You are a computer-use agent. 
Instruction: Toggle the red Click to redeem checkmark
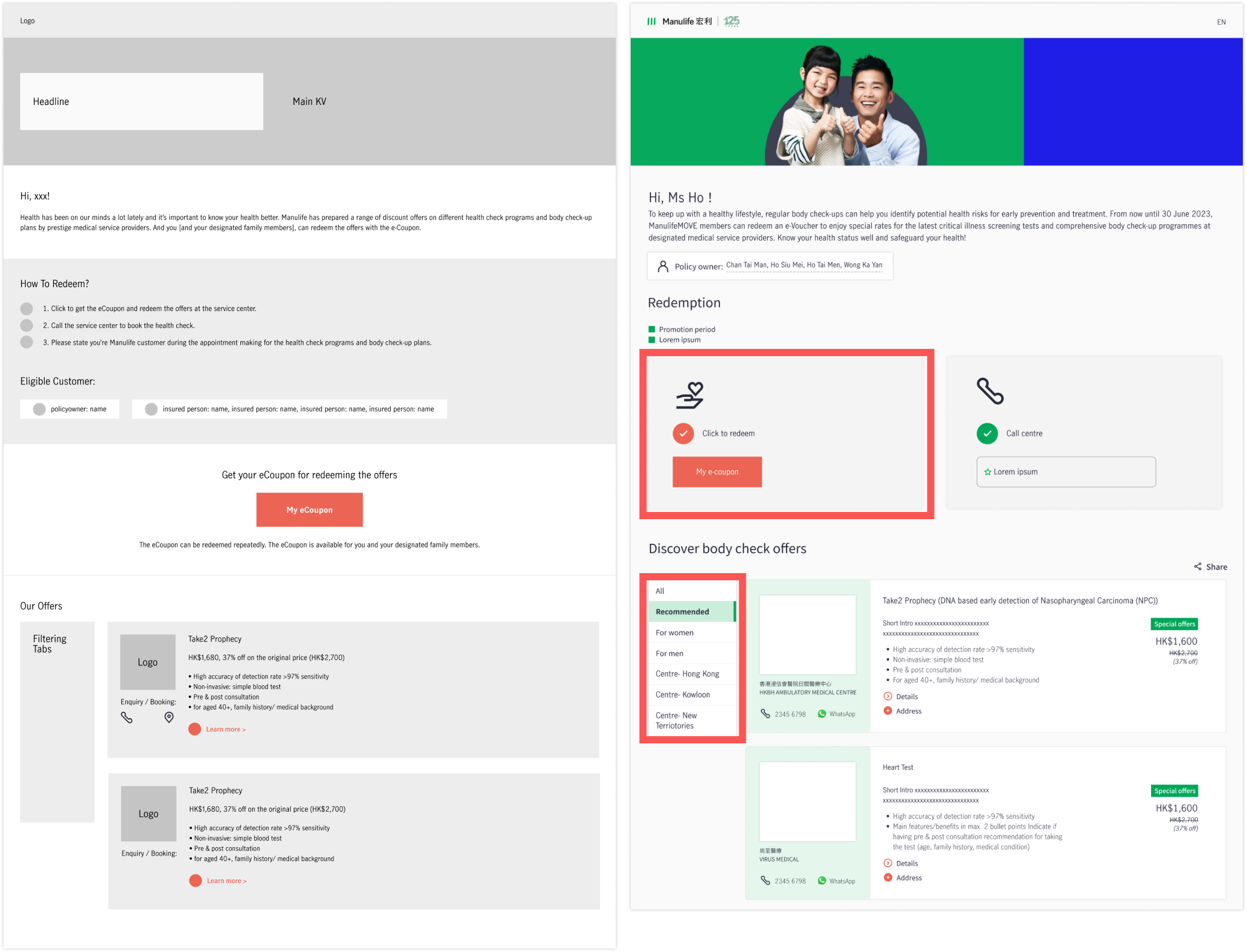[683, 433]
